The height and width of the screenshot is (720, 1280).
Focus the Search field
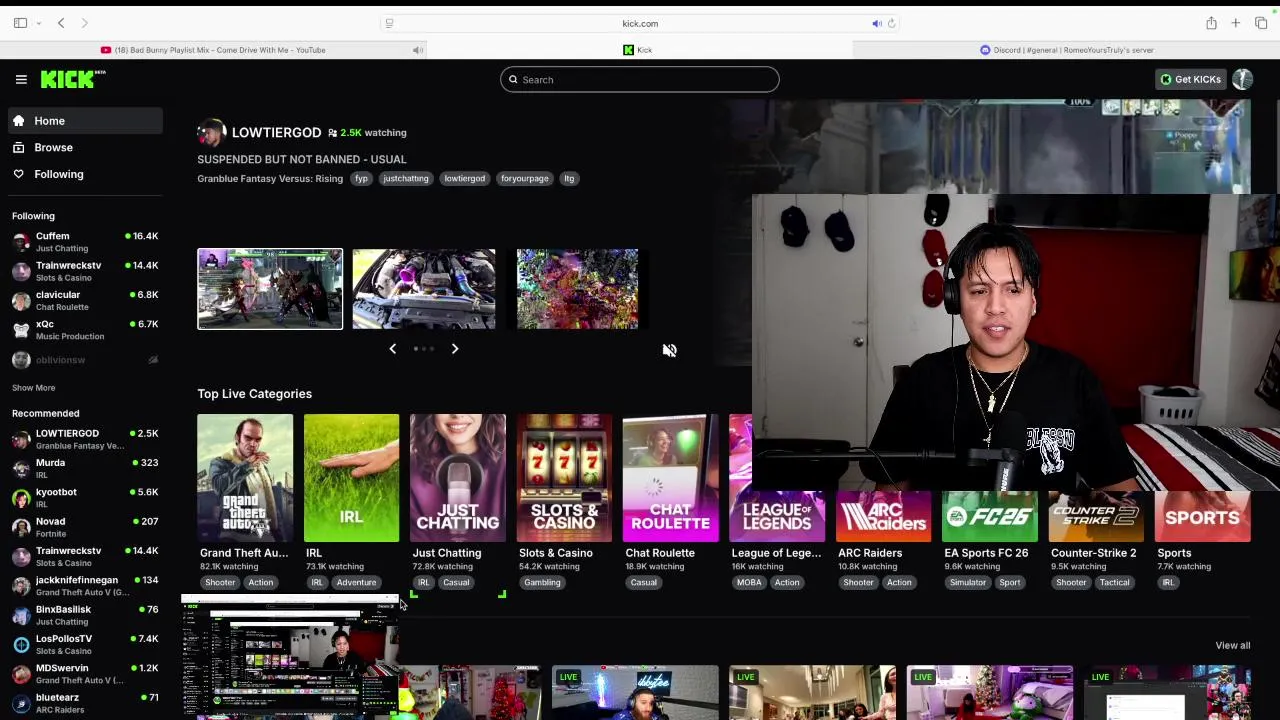[640, 80]
